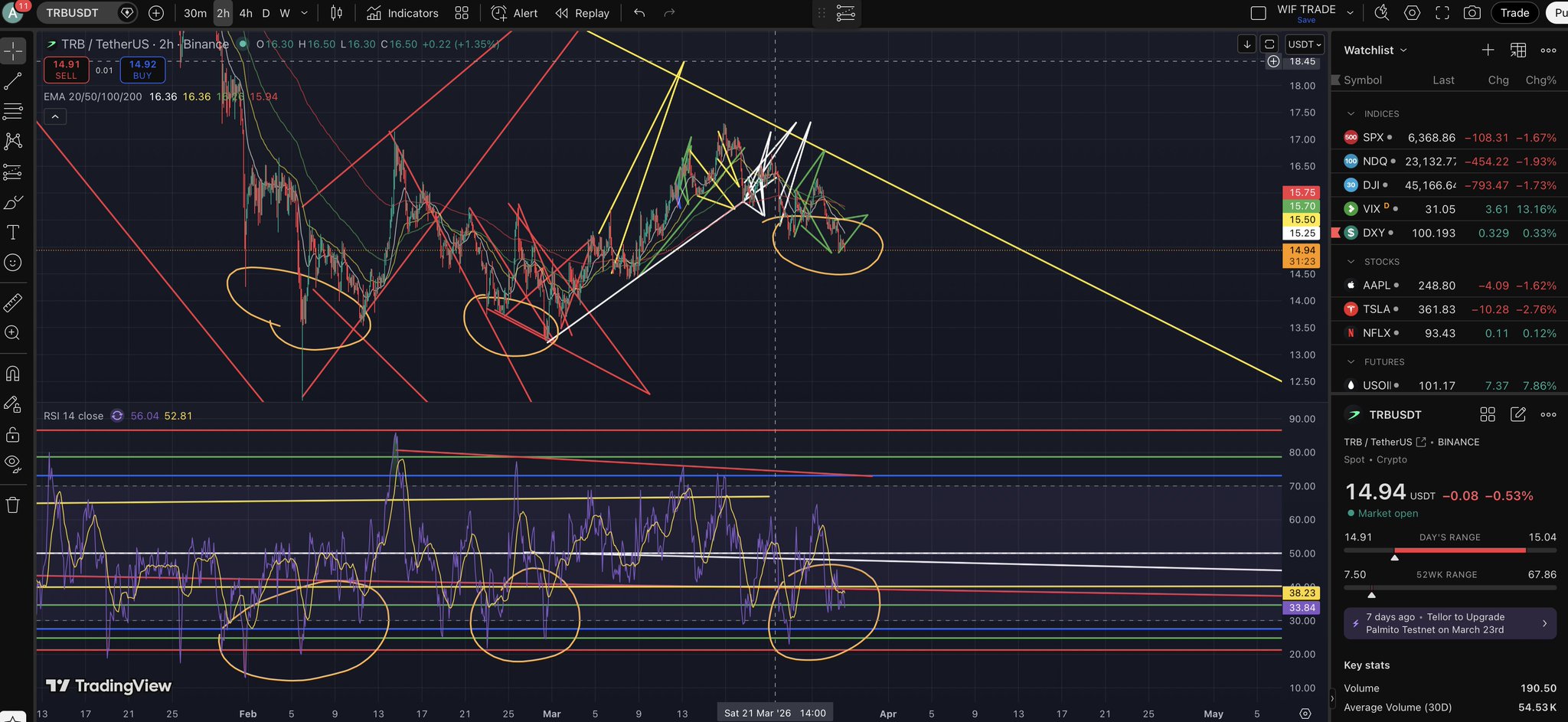Image resolution: width=1568 pixels, height=722 pixels.
Task: Open the chart patterns tool group
Action: [x=13, y=141]
